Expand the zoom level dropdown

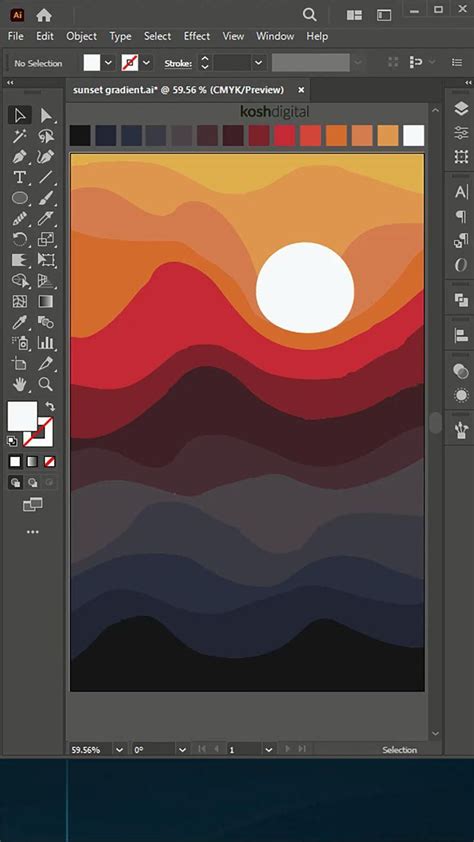click(119, 749)
